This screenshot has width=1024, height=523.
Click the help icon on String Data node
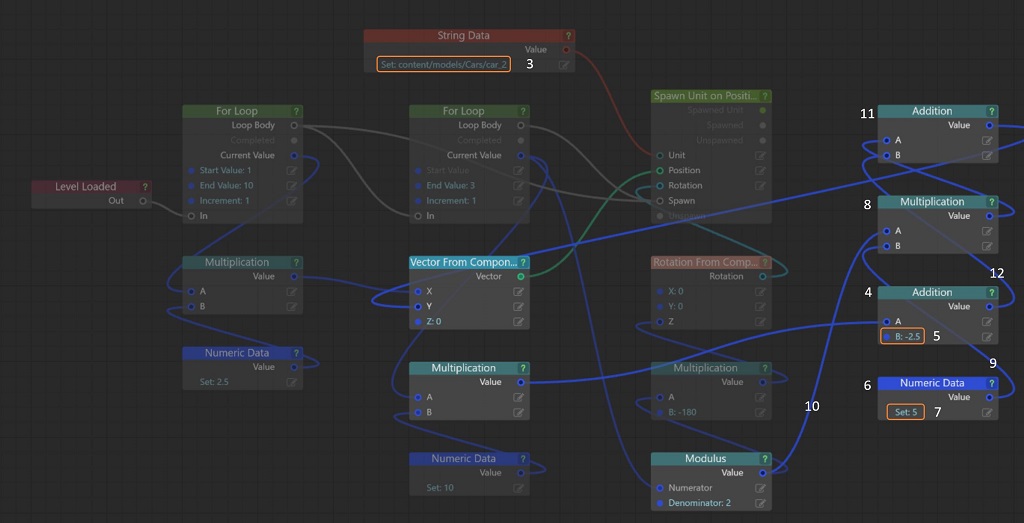[x=568, y=36]
